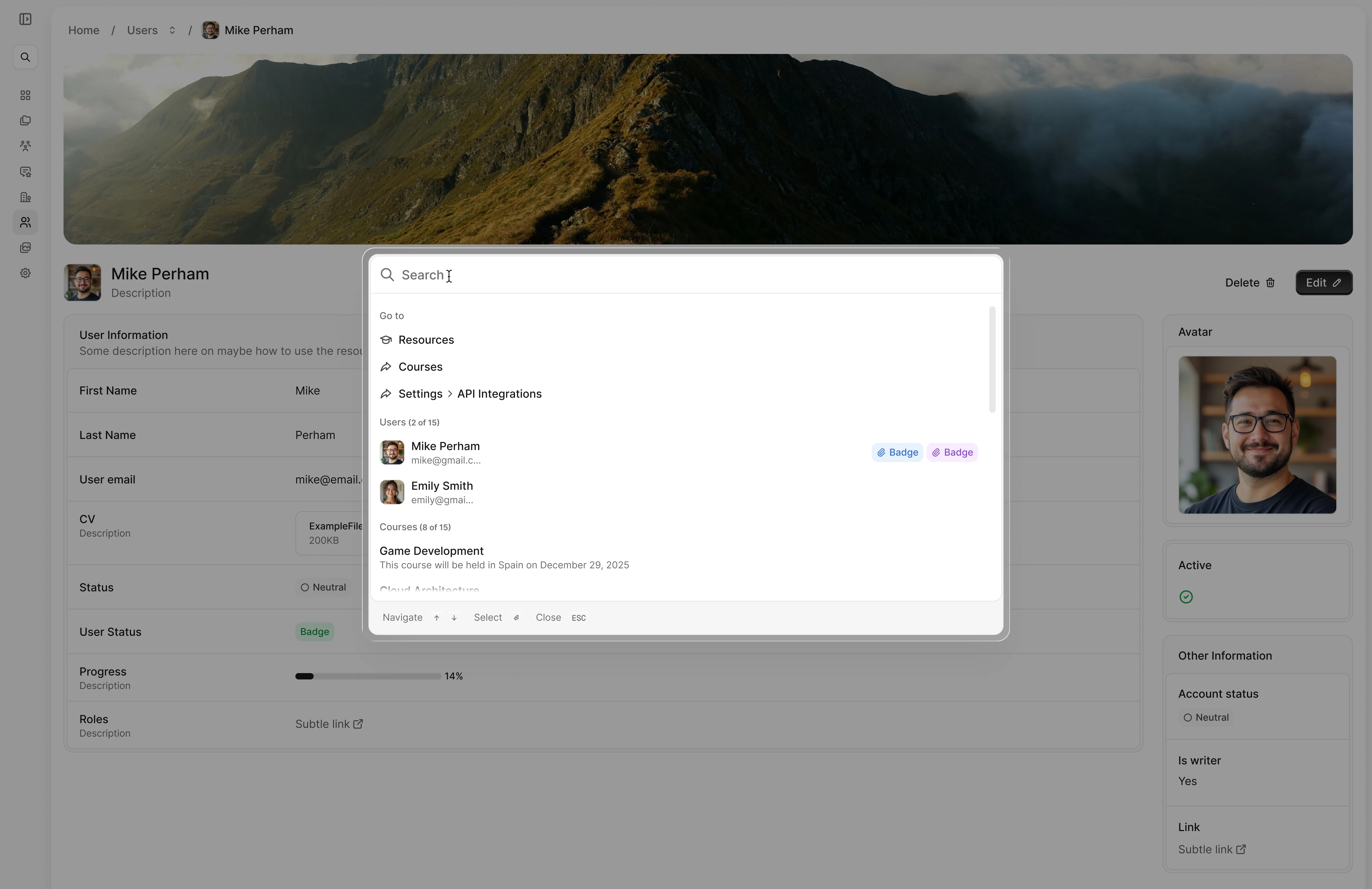
Task: Click the copy pages icon in sidebar
Action: tap(25, 120)
